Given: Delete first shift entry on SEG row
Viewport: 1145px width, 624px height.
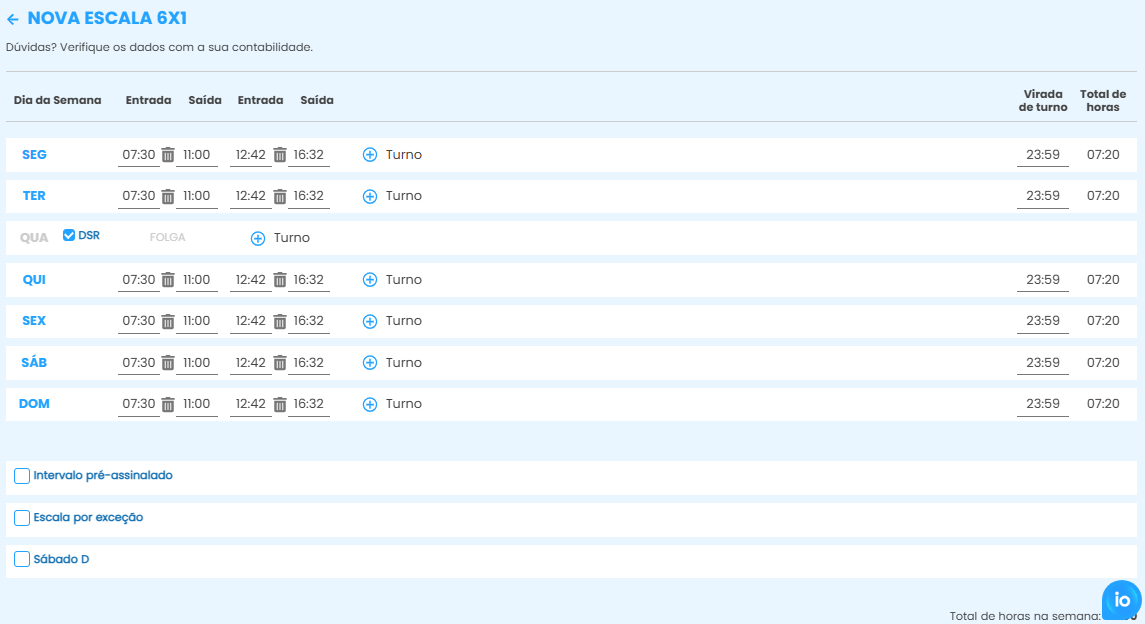Looking at the screenshot, I should coord(168,155).
